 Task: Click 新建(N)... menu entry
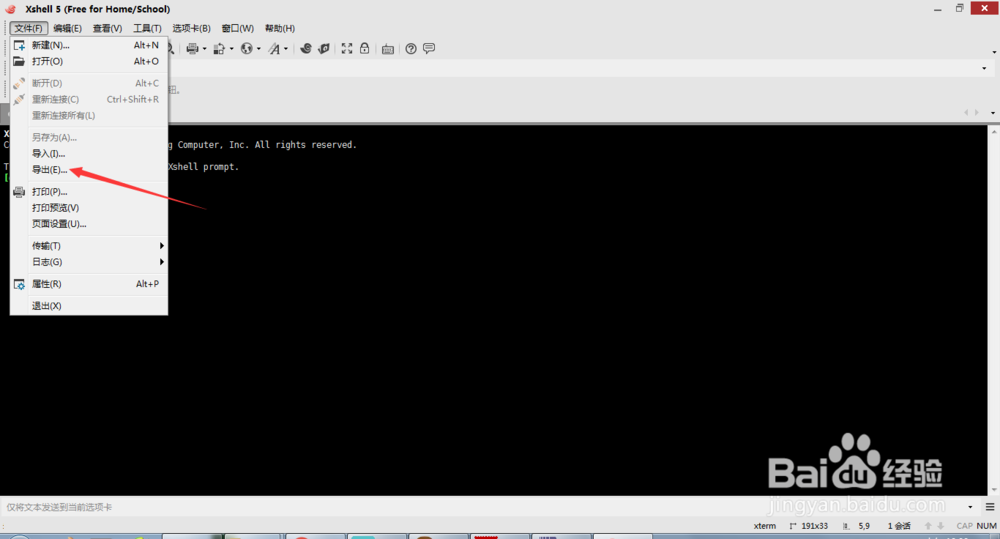pos(89,45)
